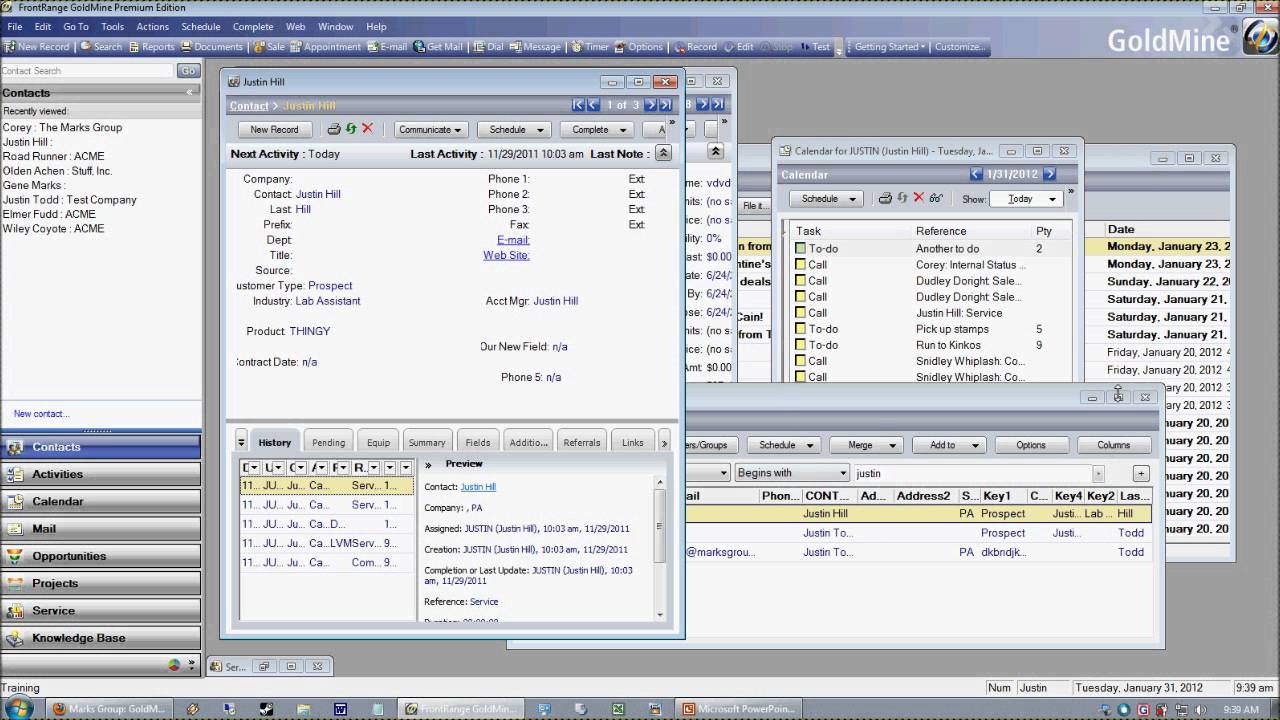Switch to the Pending tab
Screen dimensions: 1280x720
pyautogui.click(x=328, y=442)
